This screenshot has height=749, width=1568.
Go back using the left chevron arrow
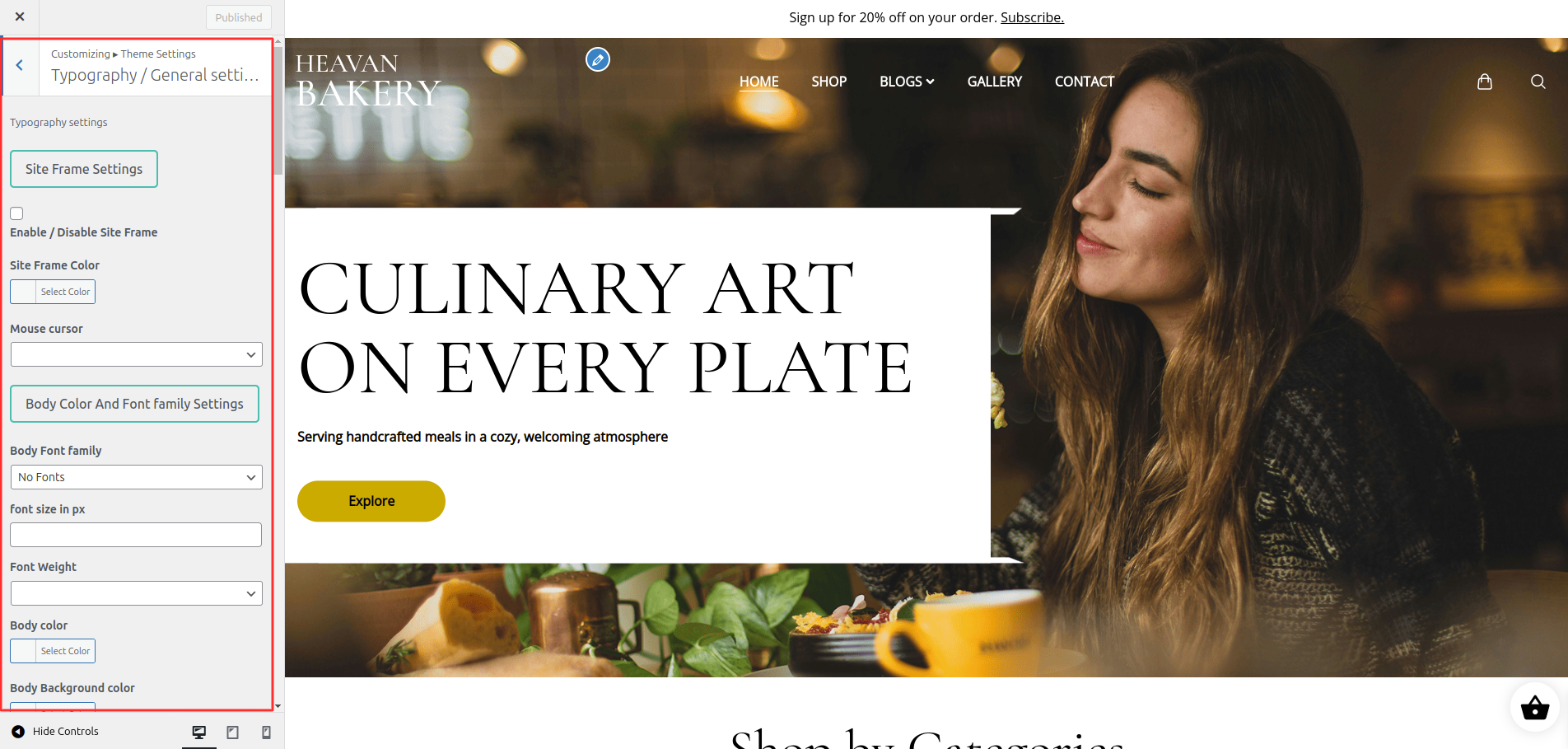[x=20, y=65]
